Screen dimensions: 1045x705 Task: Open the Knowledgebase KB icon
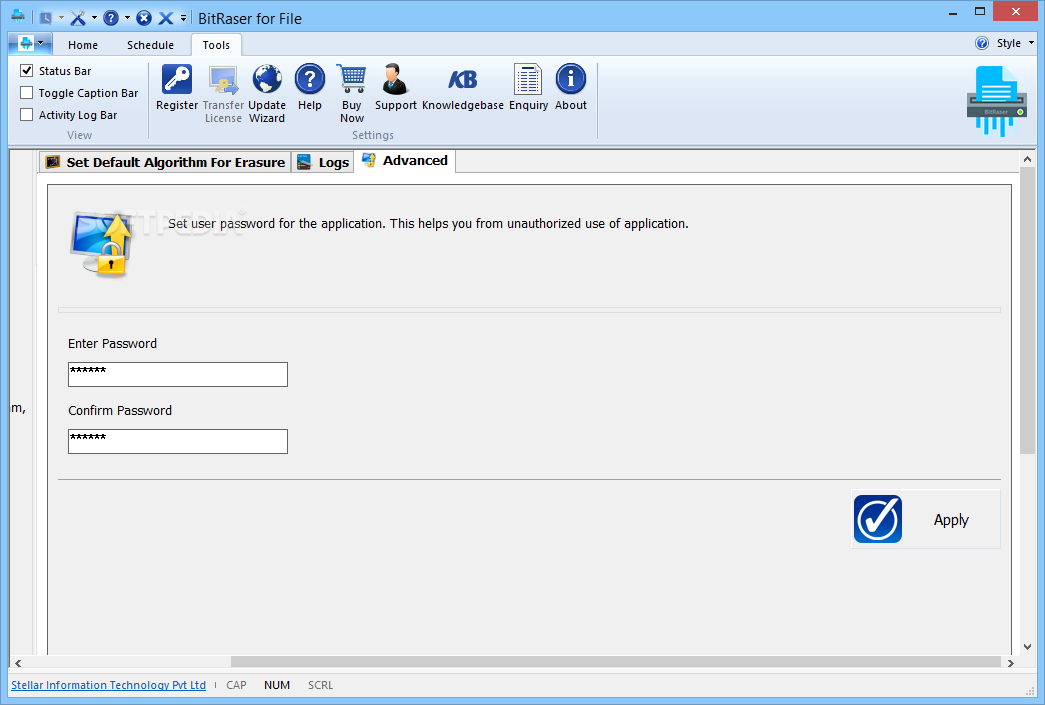point(463,79)
